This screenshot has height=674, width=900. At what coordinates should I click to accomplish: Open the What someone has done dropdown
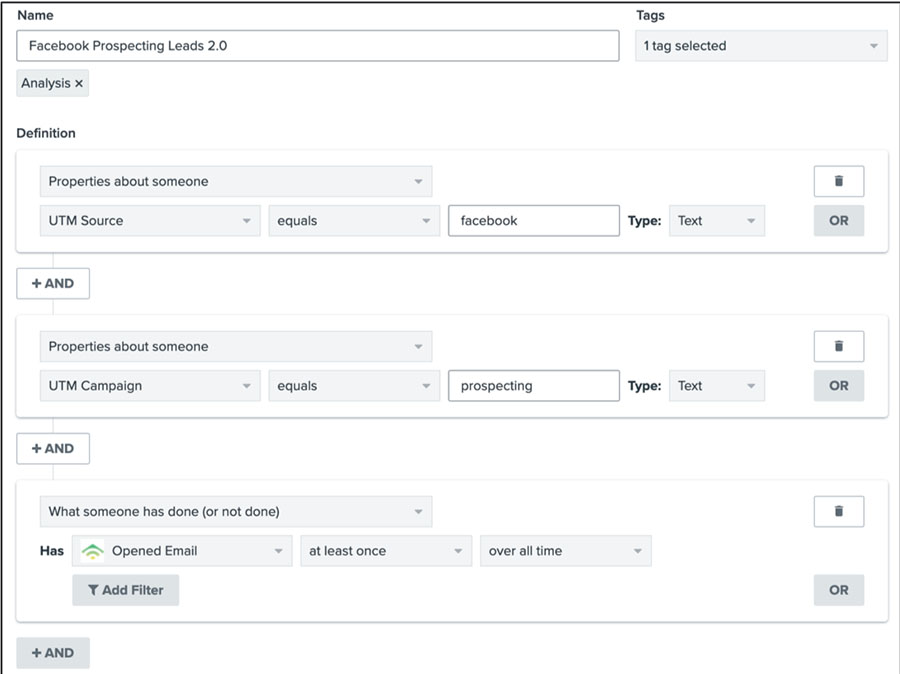(236, 511)
